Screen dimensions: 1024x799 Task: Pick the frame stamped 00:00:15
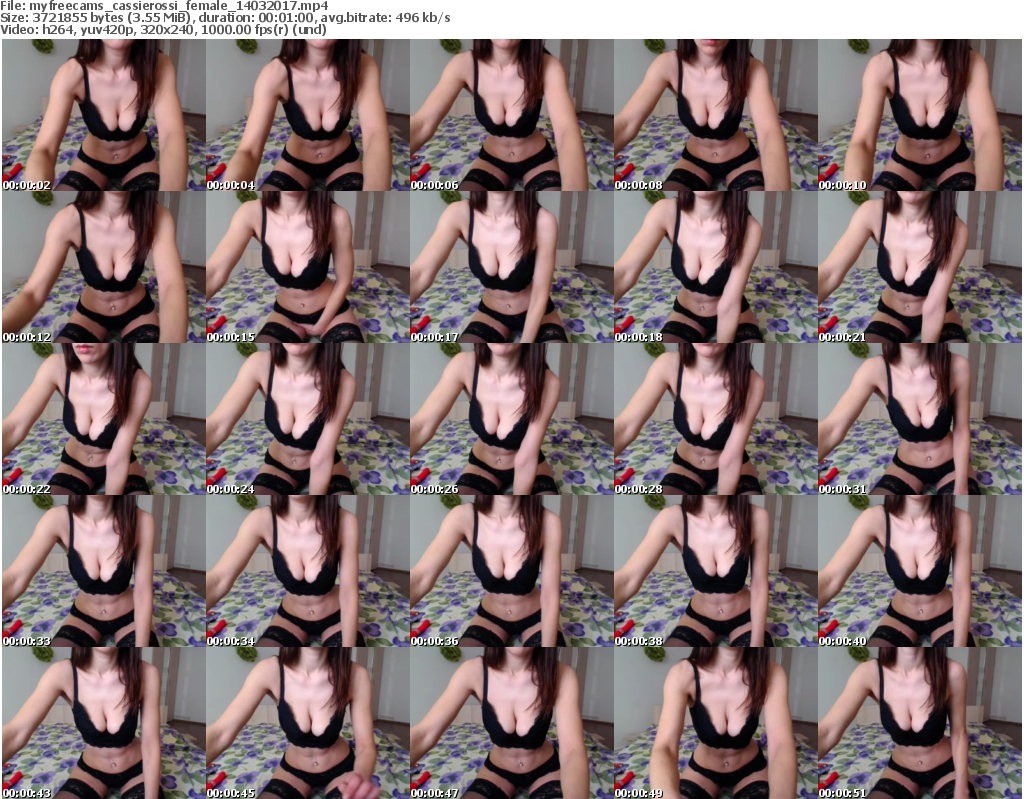[308, 267]
